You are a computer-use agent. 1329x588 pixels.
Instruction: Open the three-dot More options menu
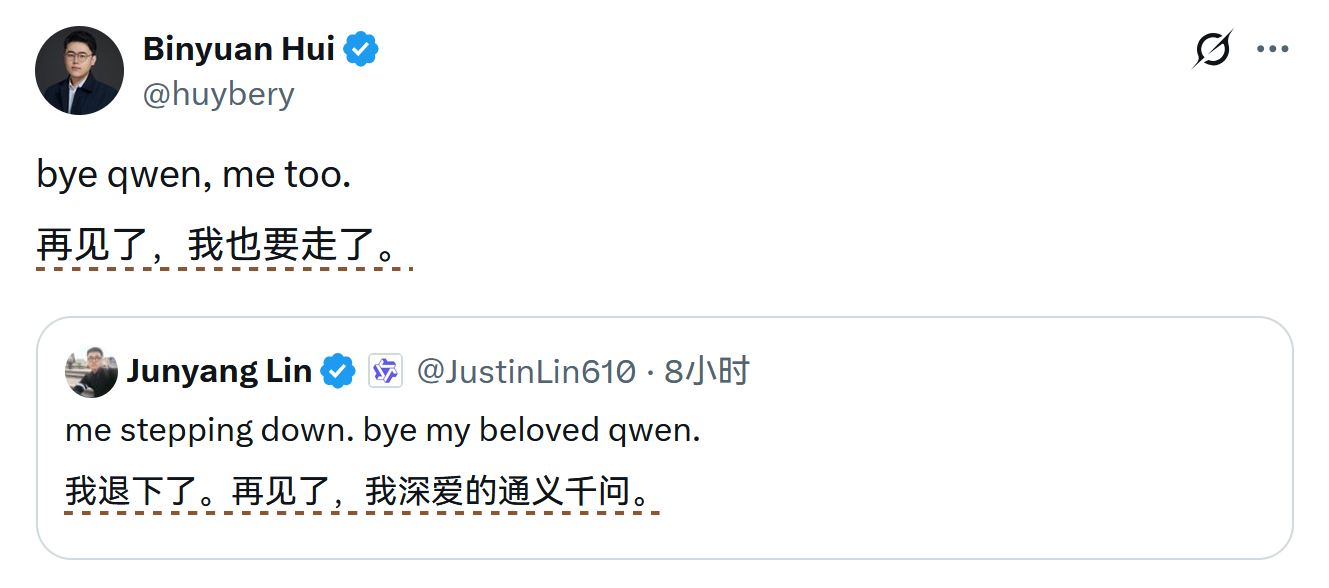click(1272, 49)
